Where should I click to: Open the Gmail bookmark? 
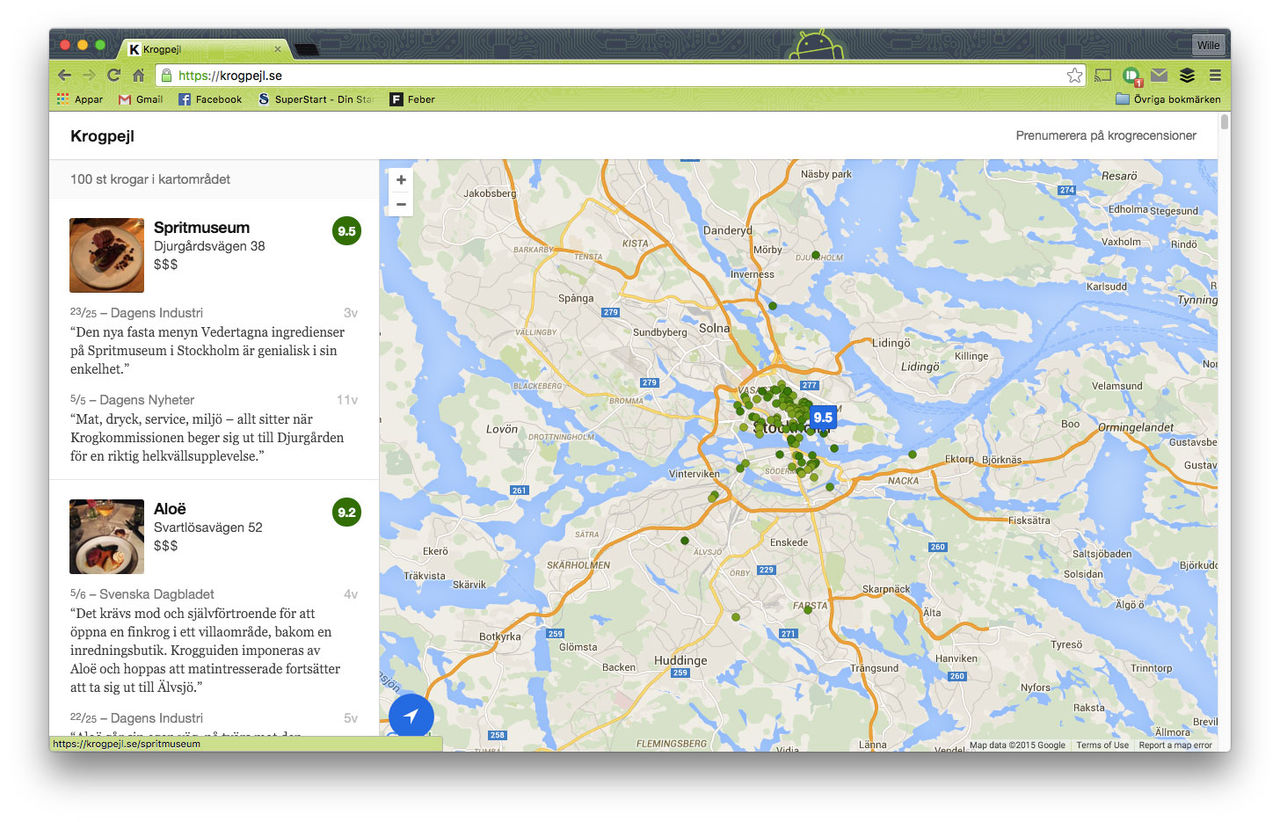click(x=141, y=99)
